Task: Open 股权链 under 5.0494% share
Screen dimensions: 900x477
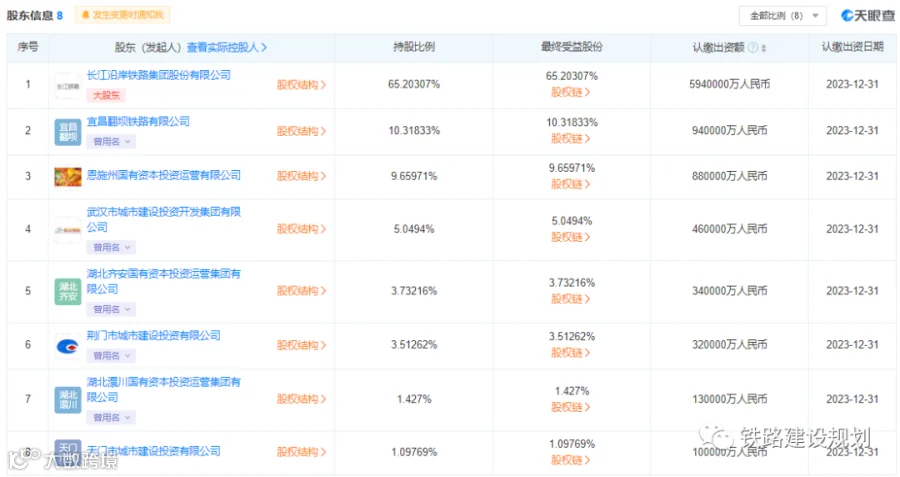Action: click(571, 237)
